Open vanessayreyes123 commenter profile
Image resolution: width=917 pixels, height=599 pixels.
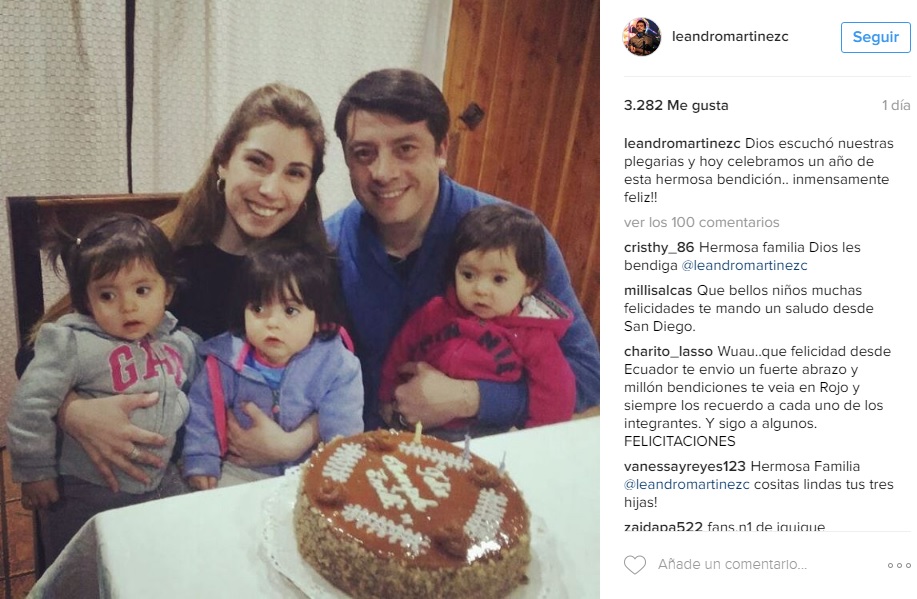(684, 467)
